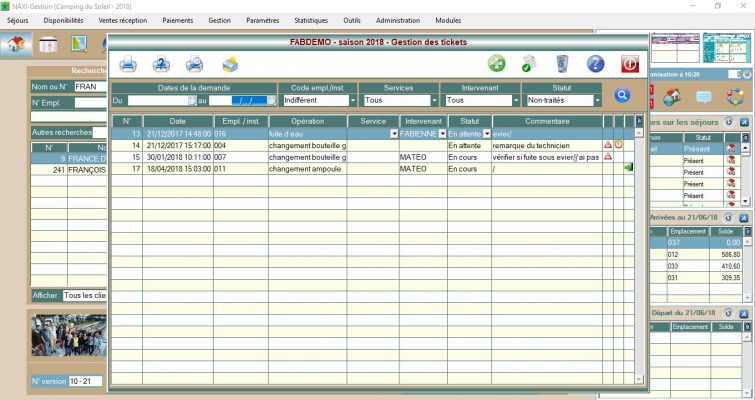Click the Intervenant column header in grid

click(423, 121)
